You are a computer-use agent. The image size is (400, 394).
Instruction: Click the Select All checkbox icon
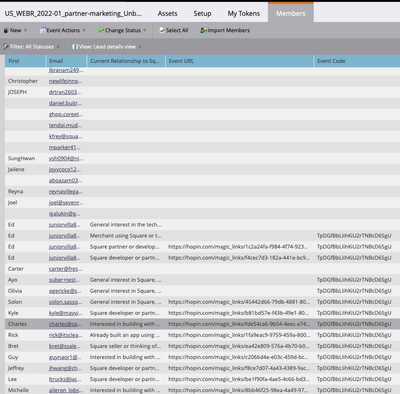click(x=162, y=30)
